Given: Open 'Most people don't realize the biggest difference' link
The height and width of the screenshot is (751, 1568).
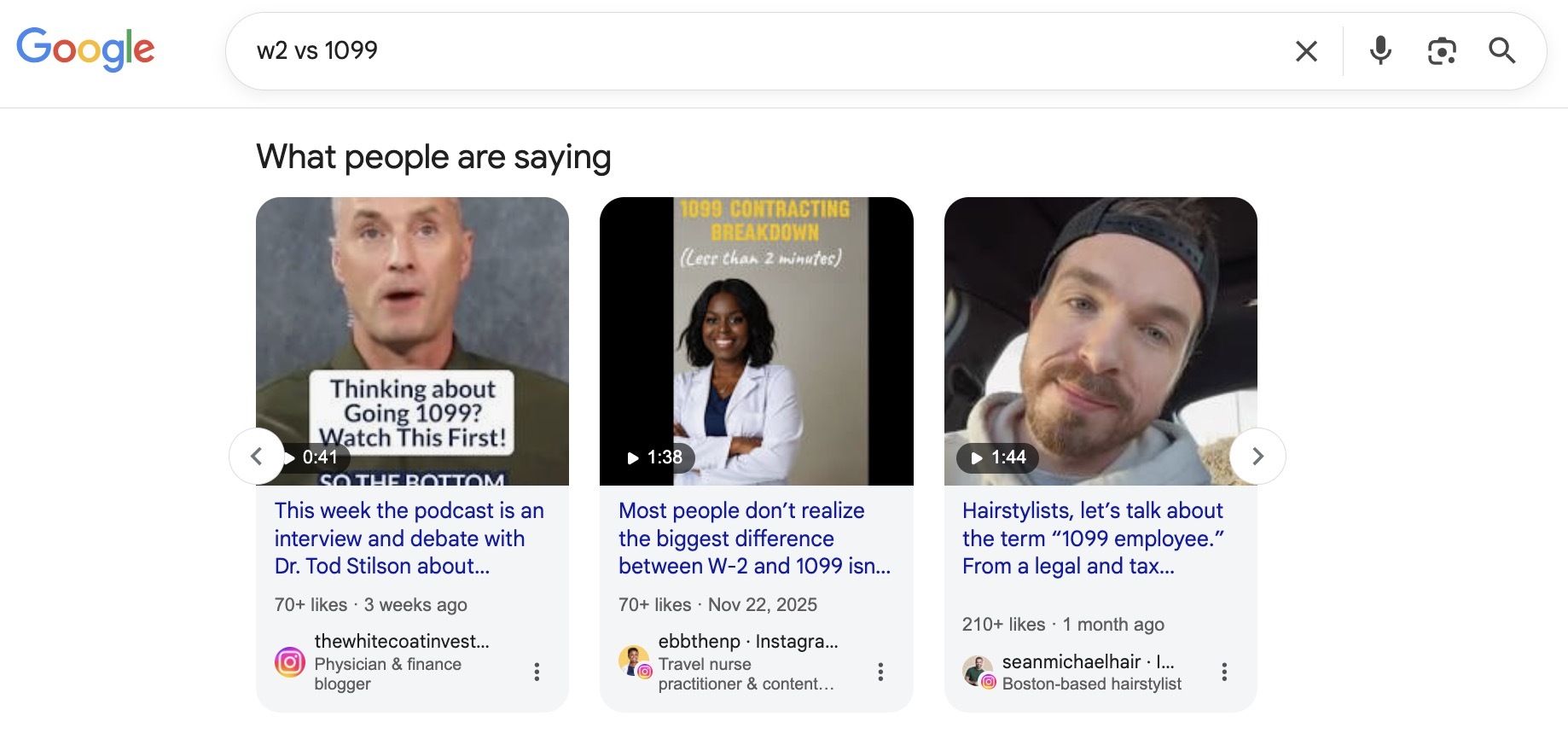Looking at the screenshot, I should click(755, 539).
